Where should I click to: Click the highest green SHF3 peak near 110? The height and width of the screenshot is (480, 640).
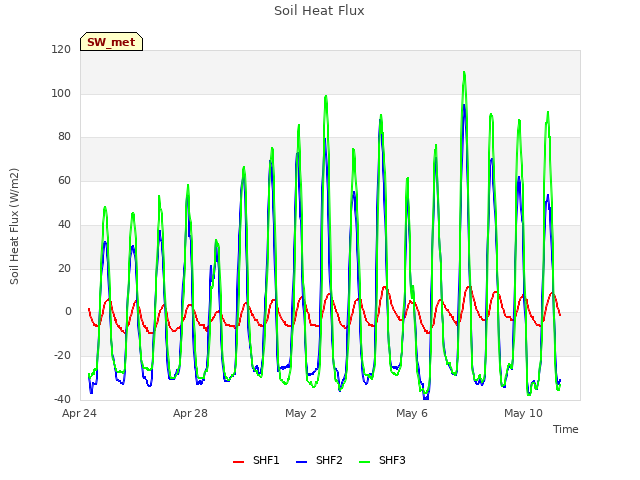464,73
